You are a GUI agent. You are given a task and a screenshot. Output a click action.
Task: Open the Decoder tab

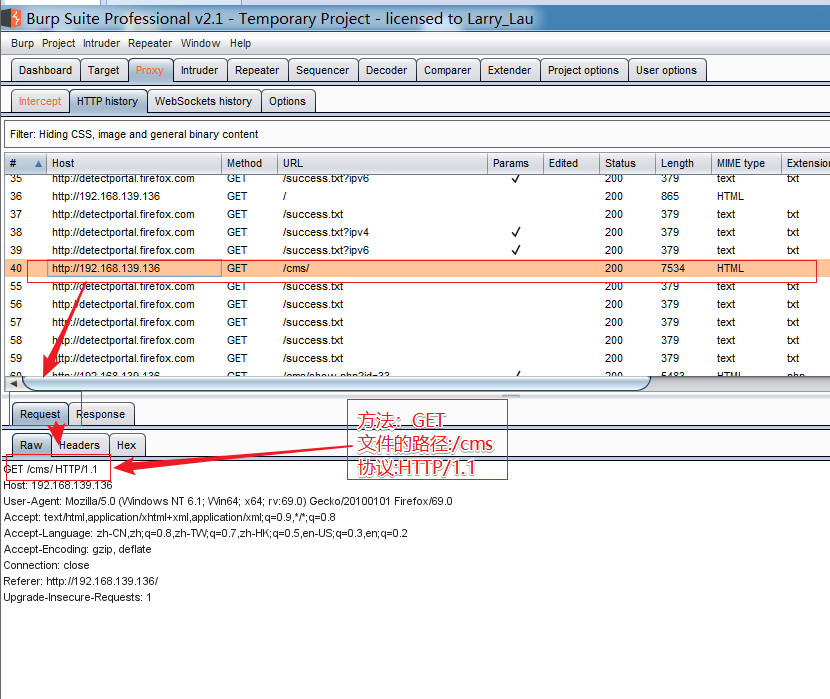386,70
